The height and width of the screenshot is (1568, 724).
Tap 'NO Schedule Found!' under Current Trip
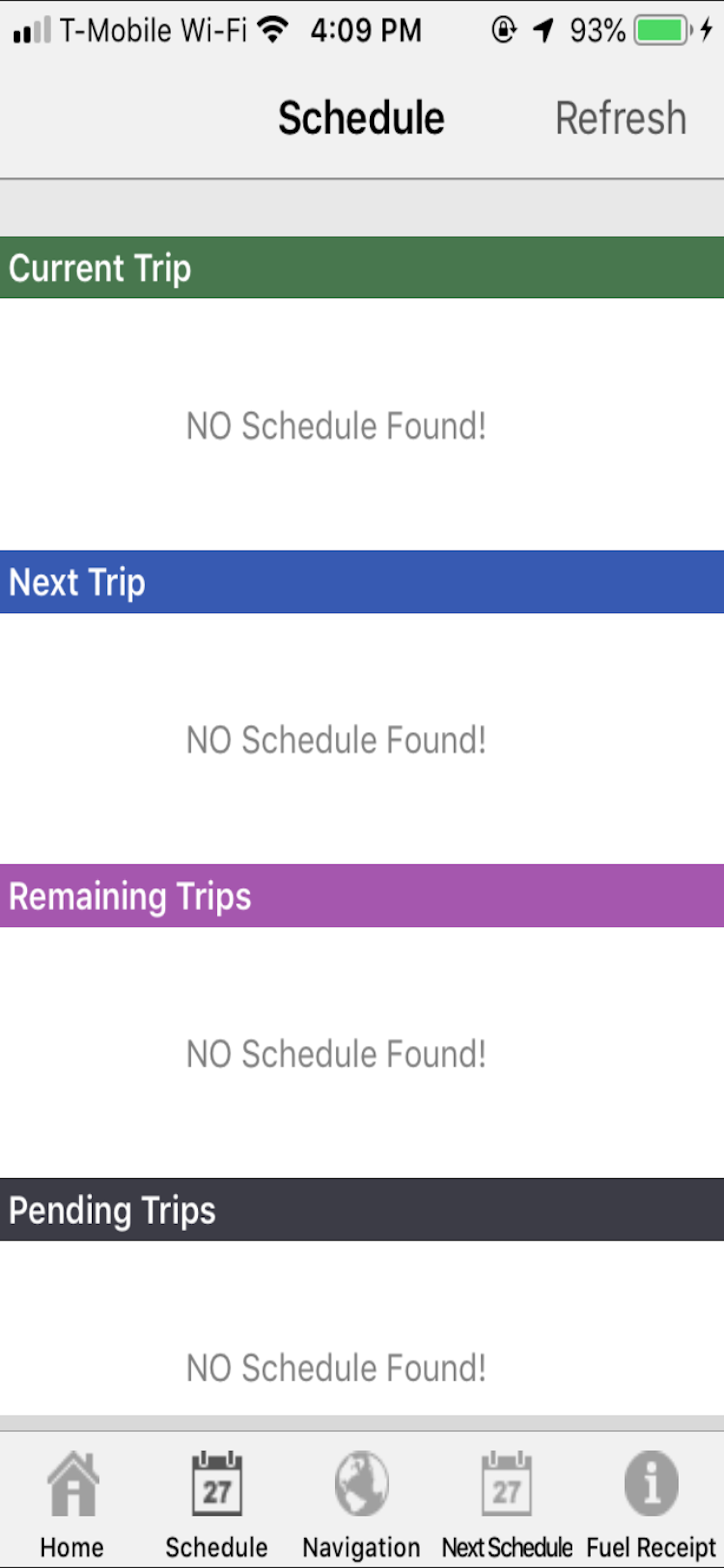(x=336, y=425)
